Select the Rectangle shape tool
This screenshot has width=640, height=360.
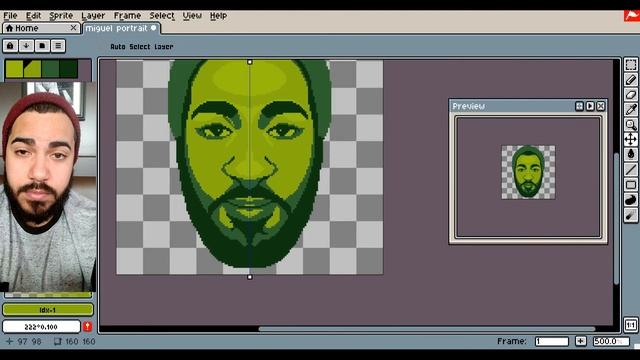tap(631, 184)
